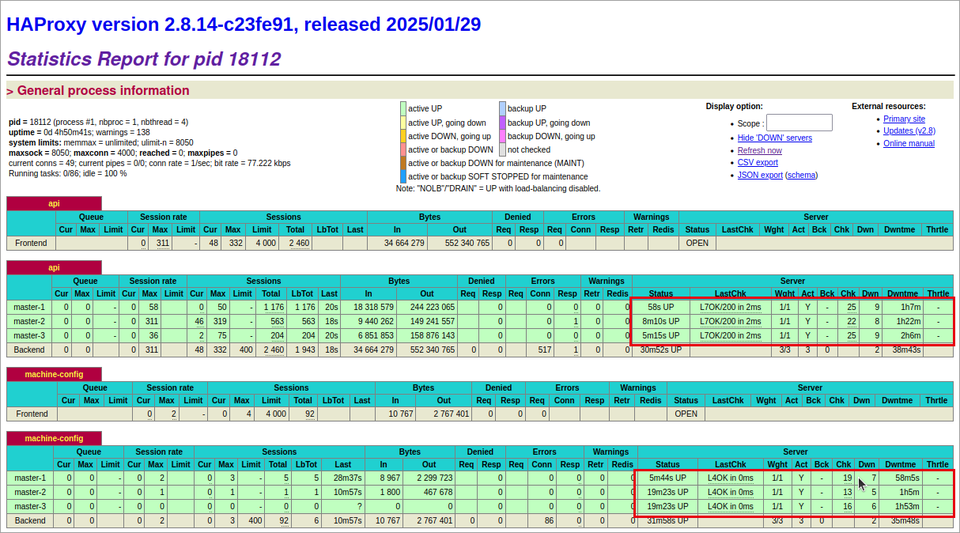This screenshot has width=960, height=533.
Task: Click the SOFT STOPPED for maintenance swatch
Action: pyautogui.click(x=403, y=176)
